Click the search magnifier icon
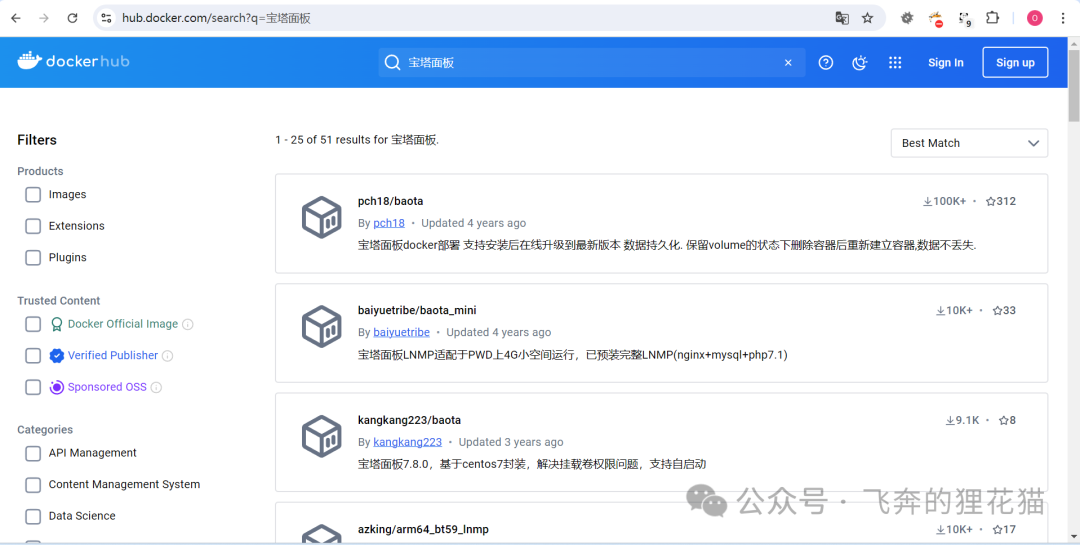 pos(392,63)
